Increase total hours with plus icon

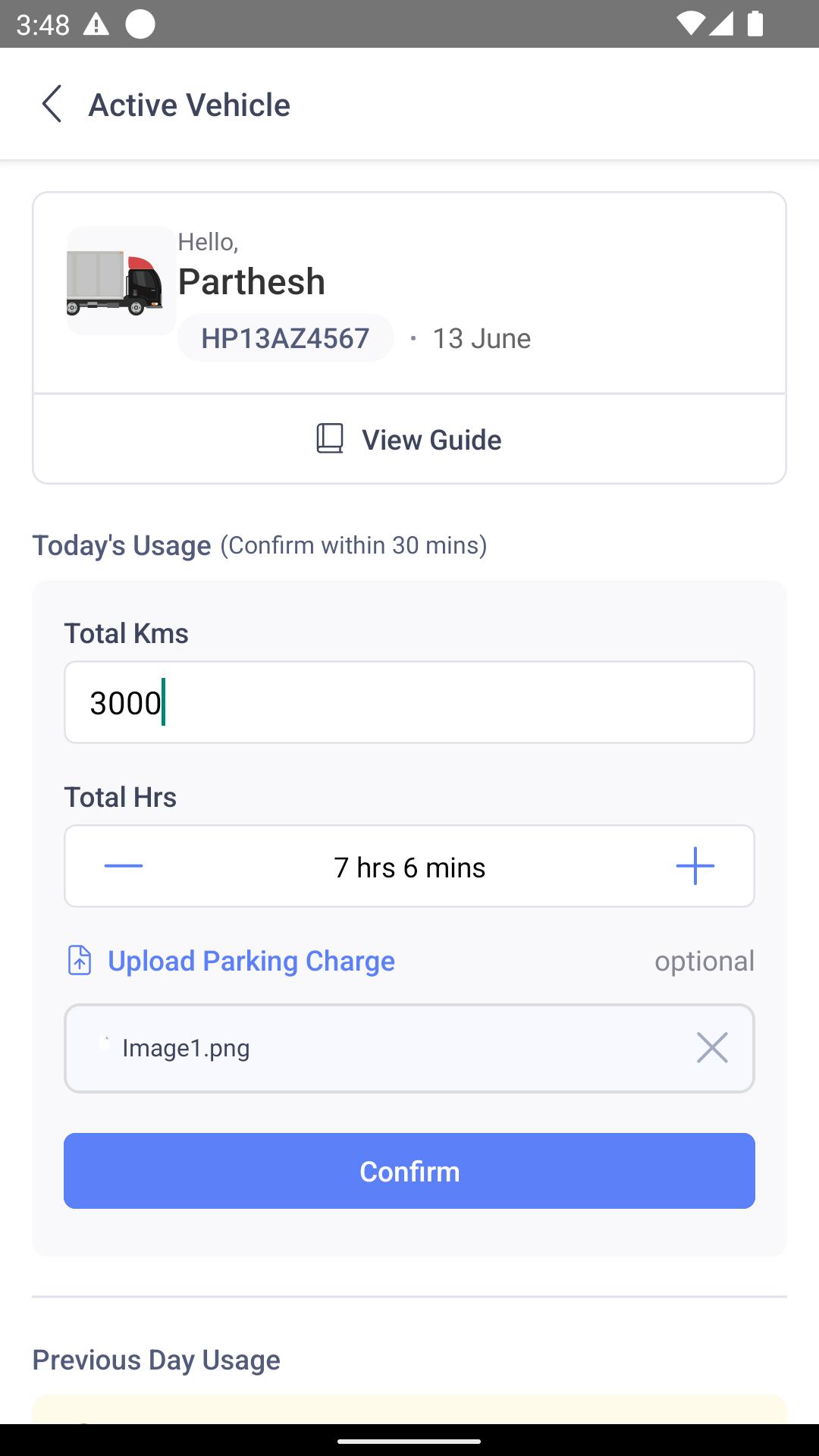coord(695,866)
